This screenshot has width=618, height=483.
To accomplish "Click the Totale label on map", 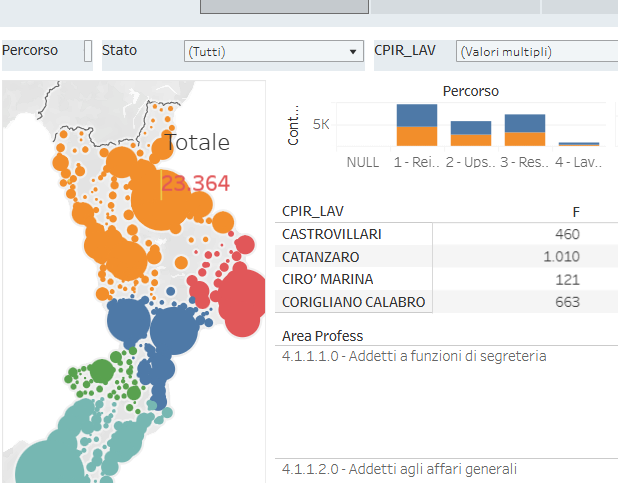I will tap(197, 142).
